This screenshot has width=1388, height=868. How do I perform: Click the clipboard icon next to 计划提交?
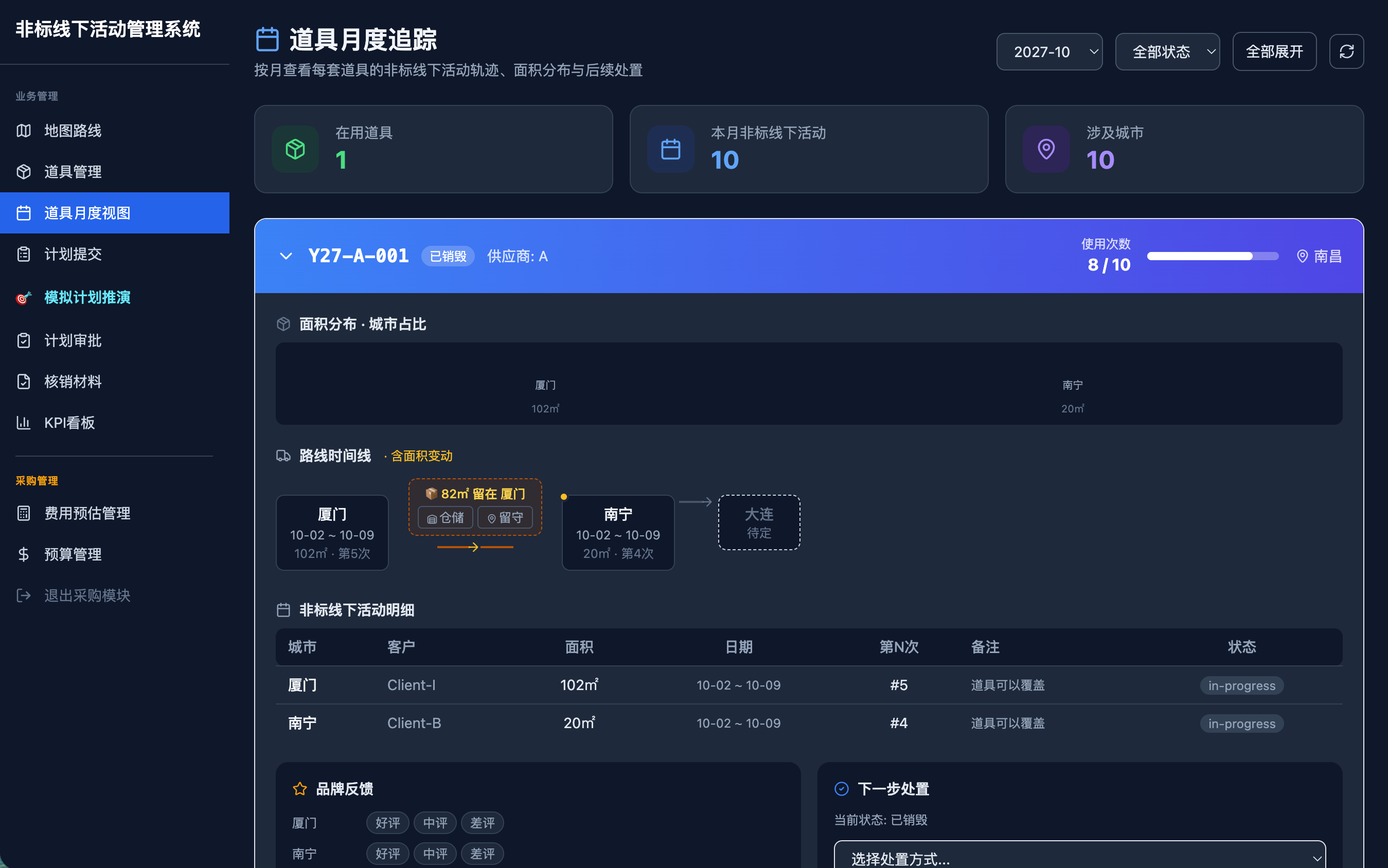click(24, 254)
